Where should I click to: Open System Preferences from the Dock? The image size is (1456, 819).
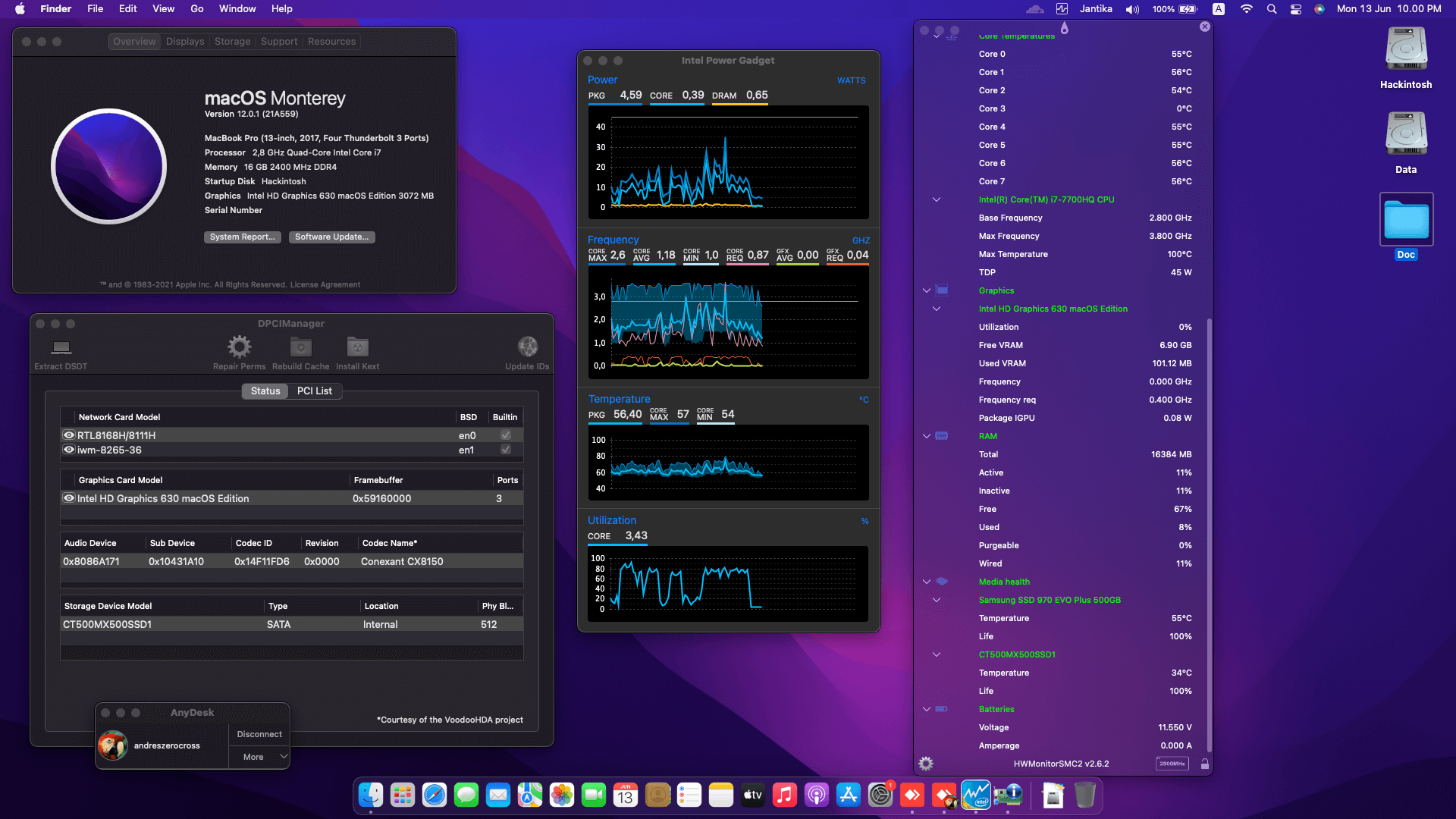coord(879,795)
